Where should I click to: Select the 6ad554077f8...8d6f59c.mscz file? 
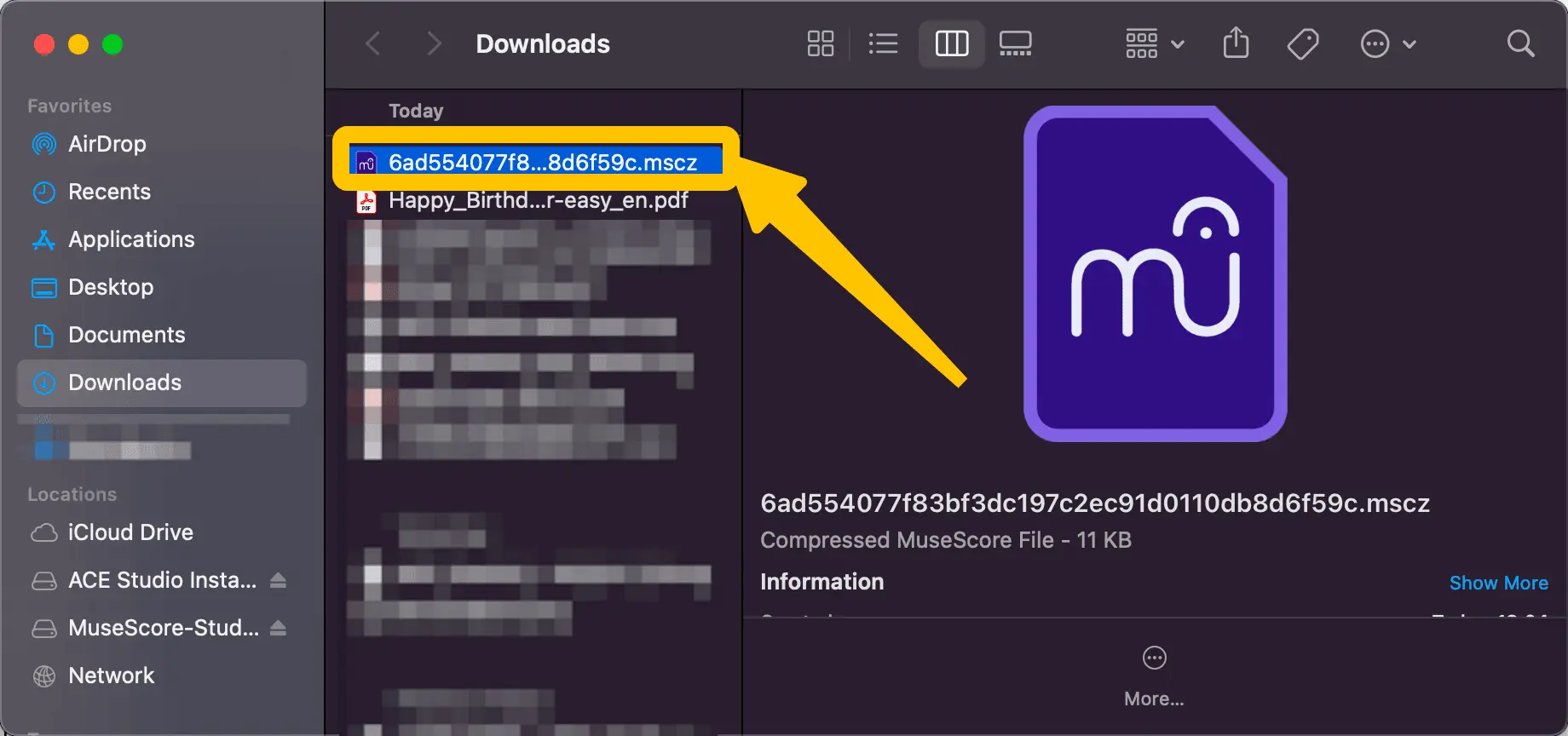(536, 162)
